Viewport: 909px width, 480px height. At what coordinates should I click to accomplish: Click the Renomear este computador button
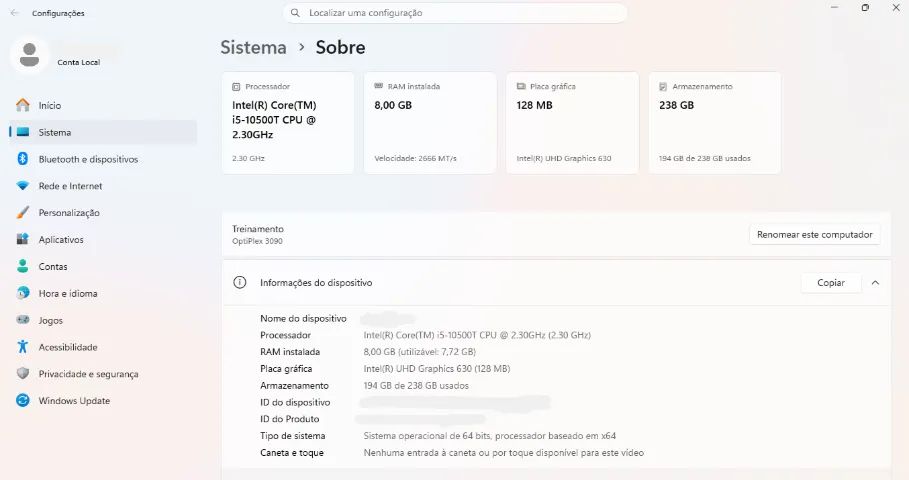[x=815, y=234]
